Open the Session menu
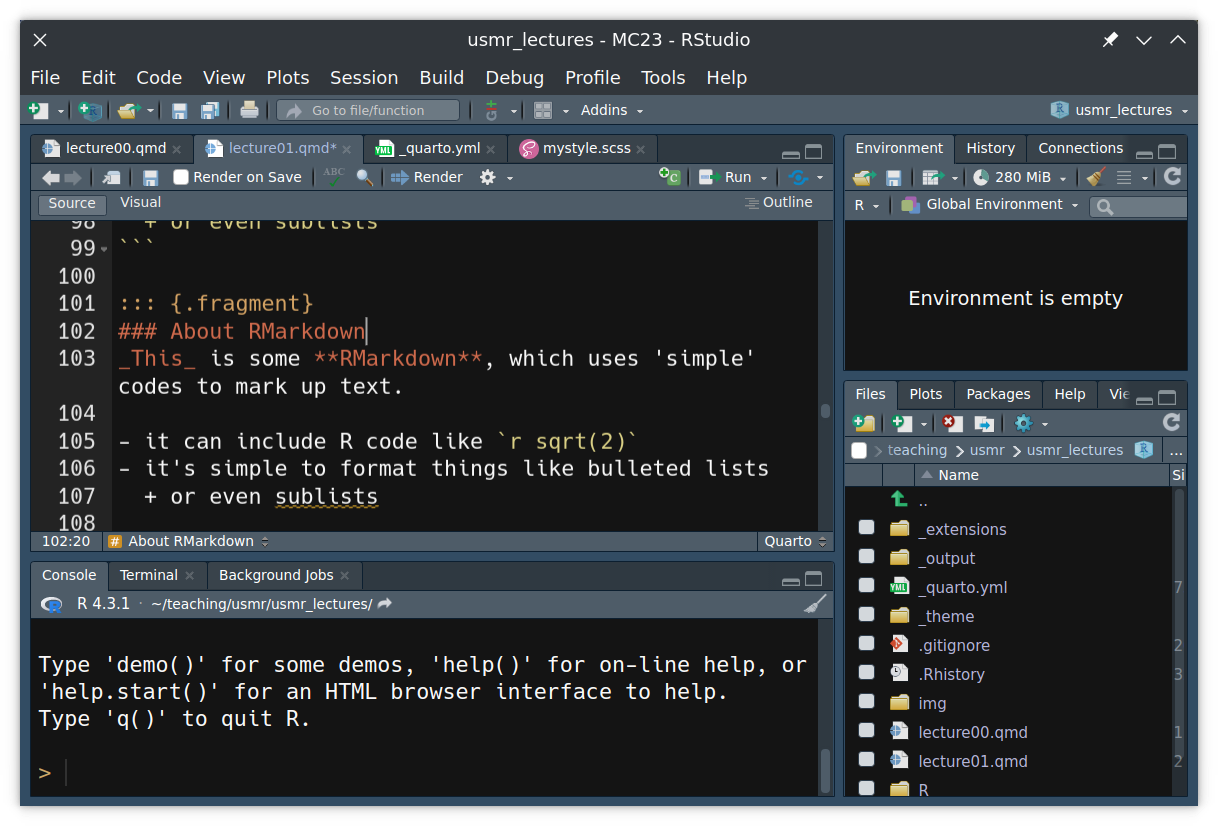The width and height of the screenshot is (1218, 826). coord(364,77)
